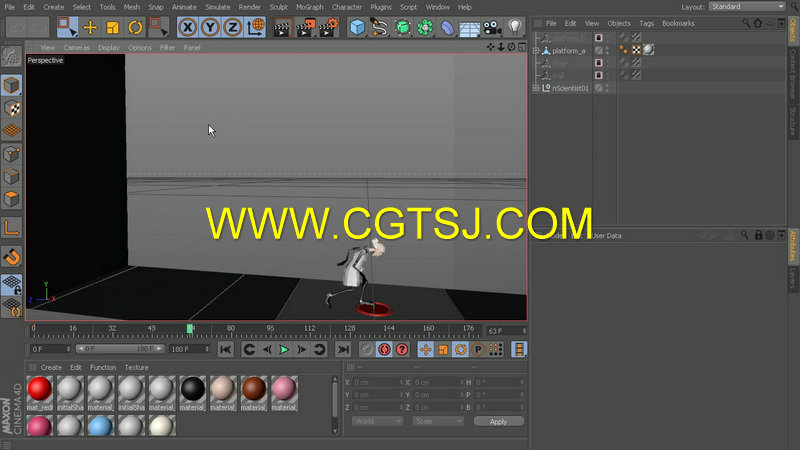Toggle the Y-axis lock
This screenshot has height=450, width=800.
pos(210,27)
